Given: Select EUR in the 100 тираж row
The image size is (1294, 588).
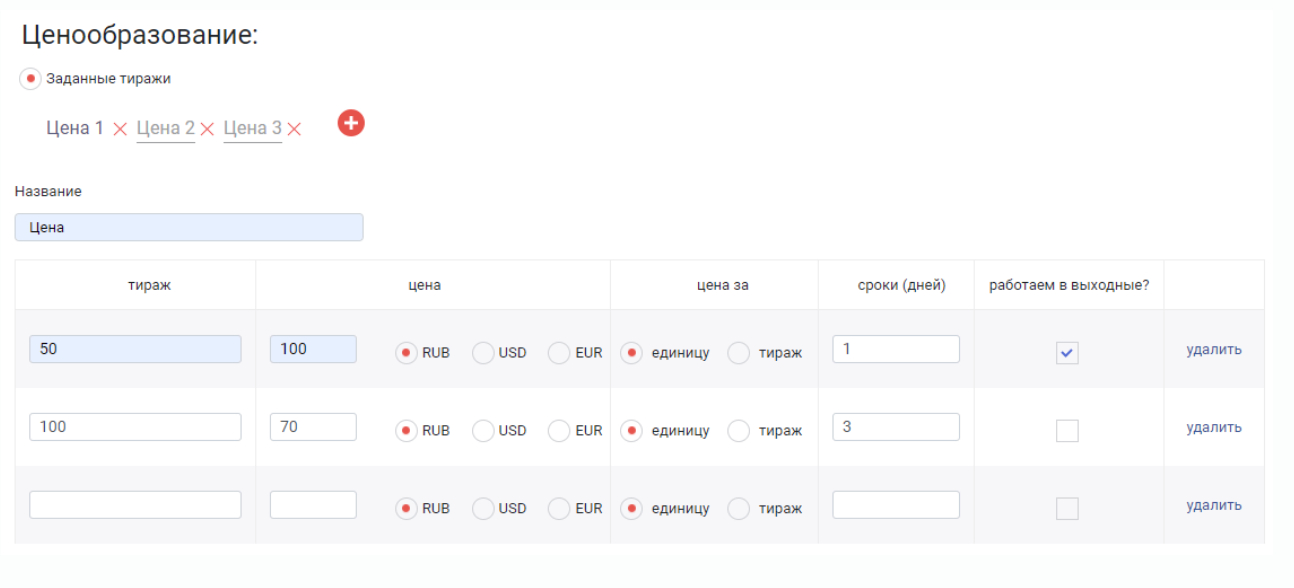Looking at the screenshot, I should pyautogui.click(x=559, y=431).
